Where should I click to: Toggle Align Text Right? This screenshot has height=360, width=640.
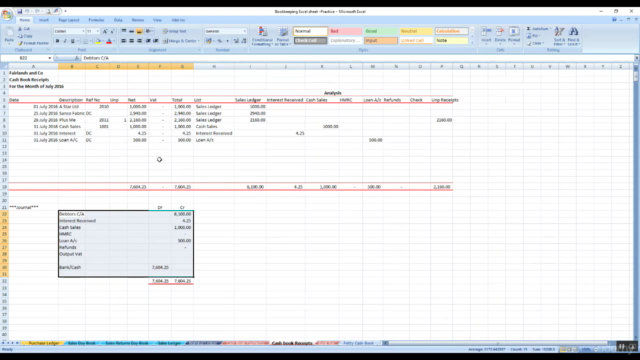139,41
